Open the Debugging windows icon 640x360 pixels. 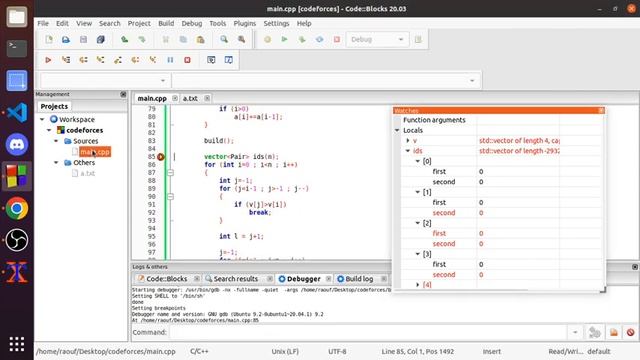click(211, 60)
